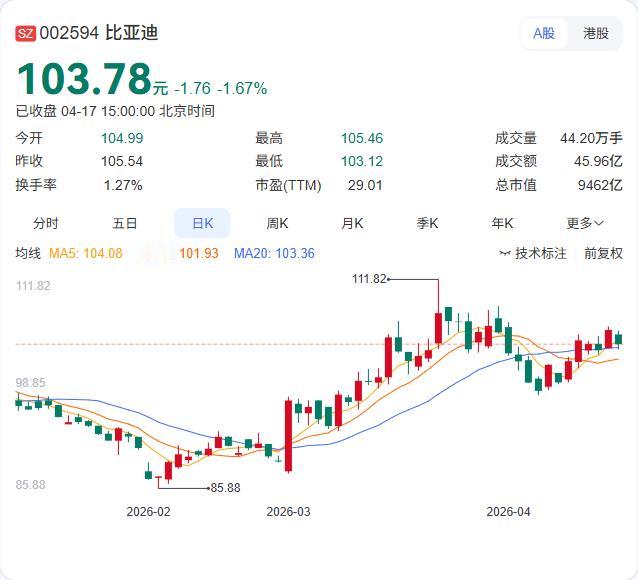Select the 月K chart tab
This screenshot has height=580, width=638.
point(352,223)
